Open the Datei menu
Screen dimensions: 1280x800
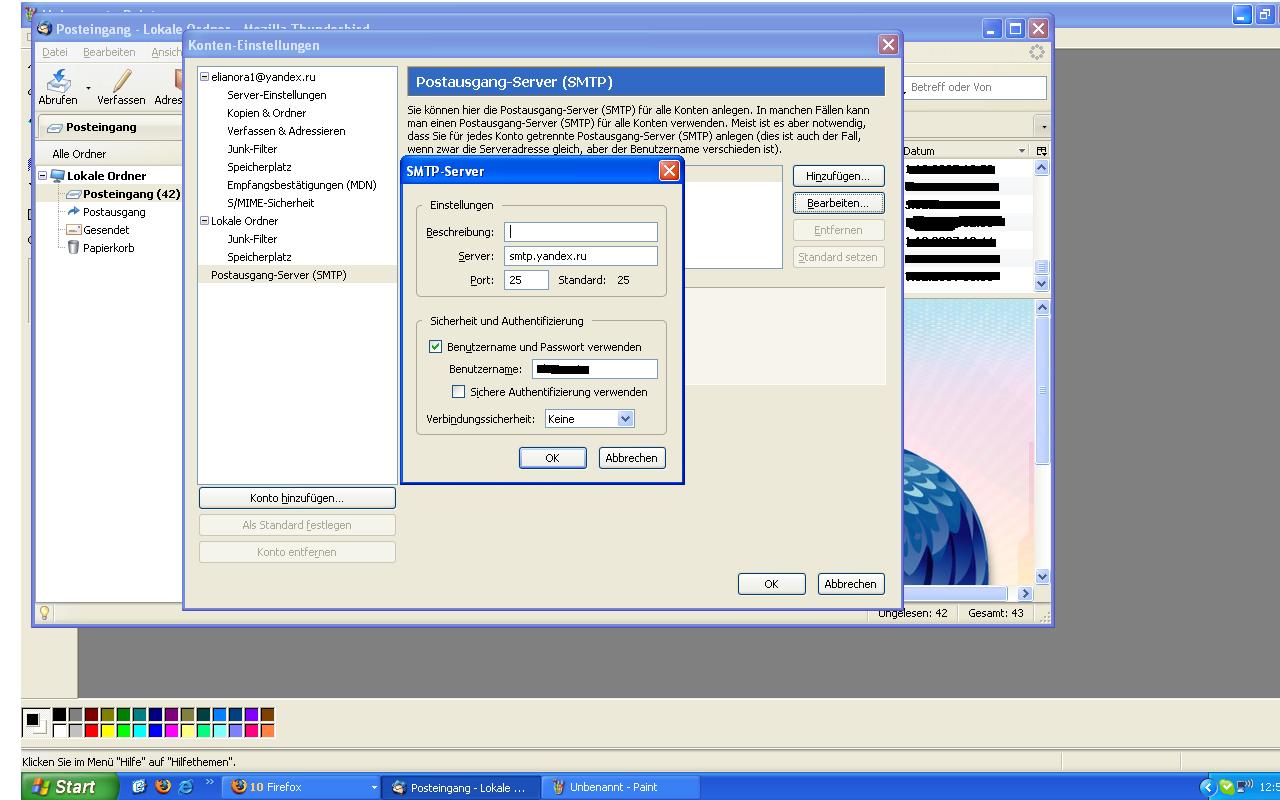tap(55, 52)
